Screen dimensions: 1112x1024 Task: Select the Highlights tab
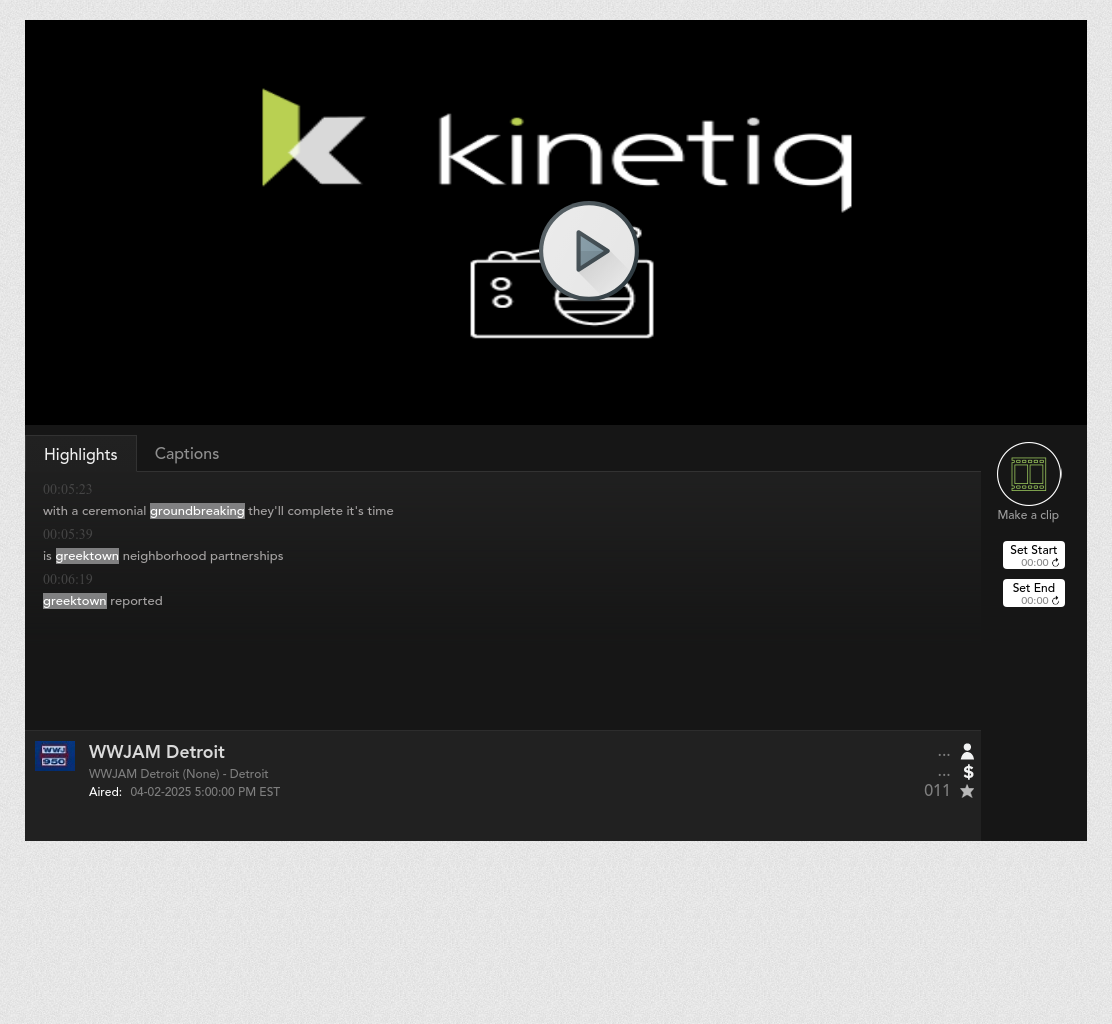coord(81,455)
